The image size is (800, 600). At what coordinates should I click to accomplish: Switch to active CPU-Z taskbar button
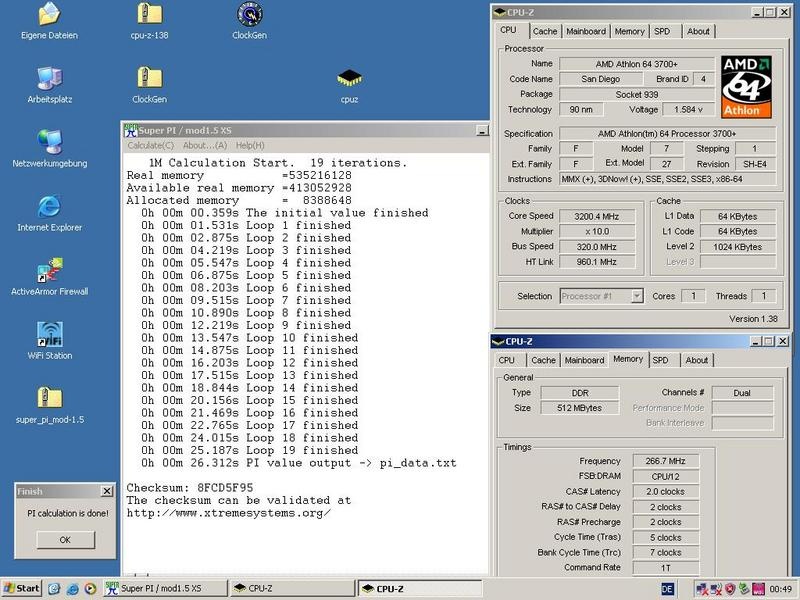pyautogui.click(x=419, y=588)
